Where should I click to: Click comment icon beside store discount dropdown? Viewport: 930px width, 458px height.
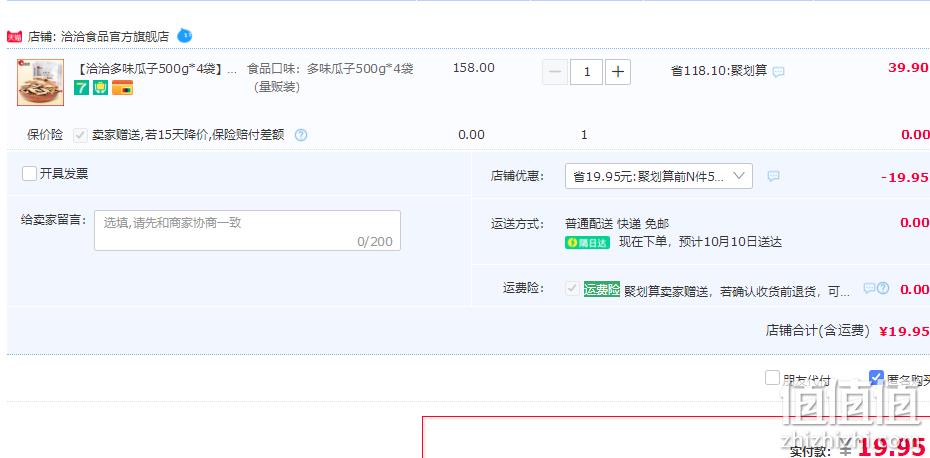[773, 176]
